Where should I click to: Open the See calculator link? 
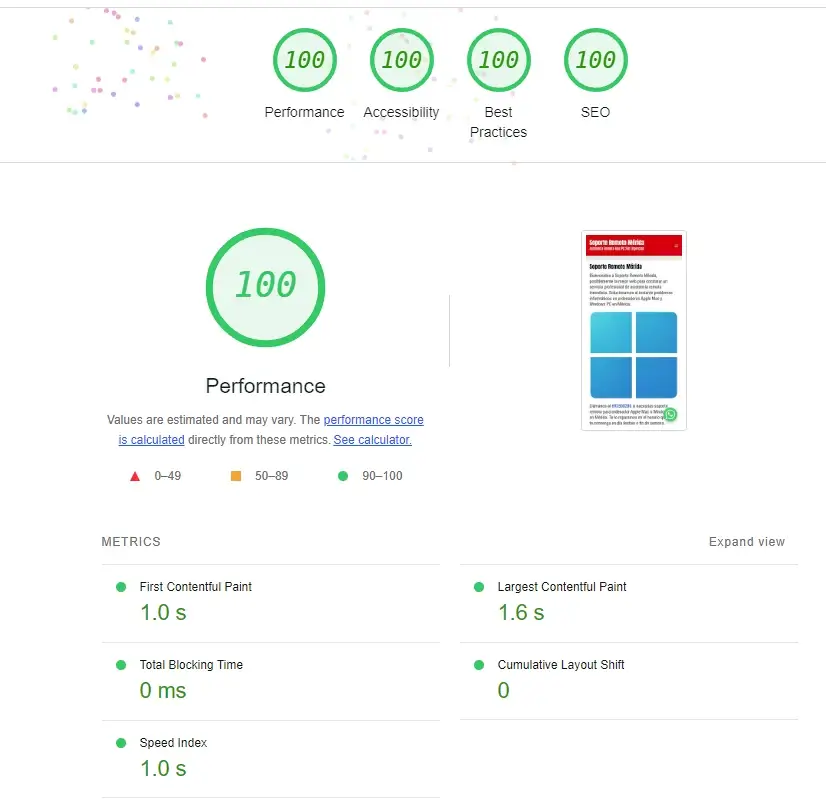pyautogui.click(x=372, y=439)
